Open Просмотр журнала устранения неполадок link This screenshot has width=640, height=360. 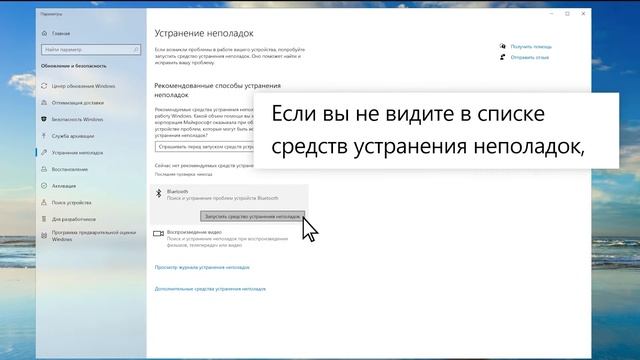point(202,267)
